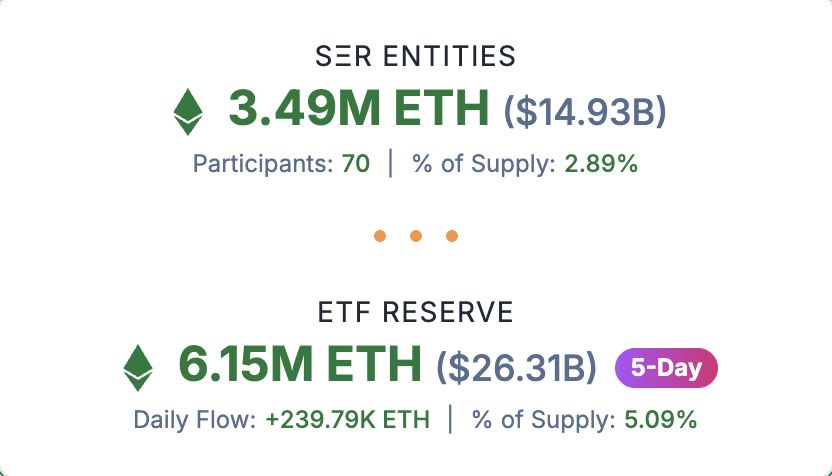Image resolution: width=832 pixels, height=476 pixels.
Task: Click the +239.79K ETH daily flow value
Action: pyautogui.click(x=347, y=420)
